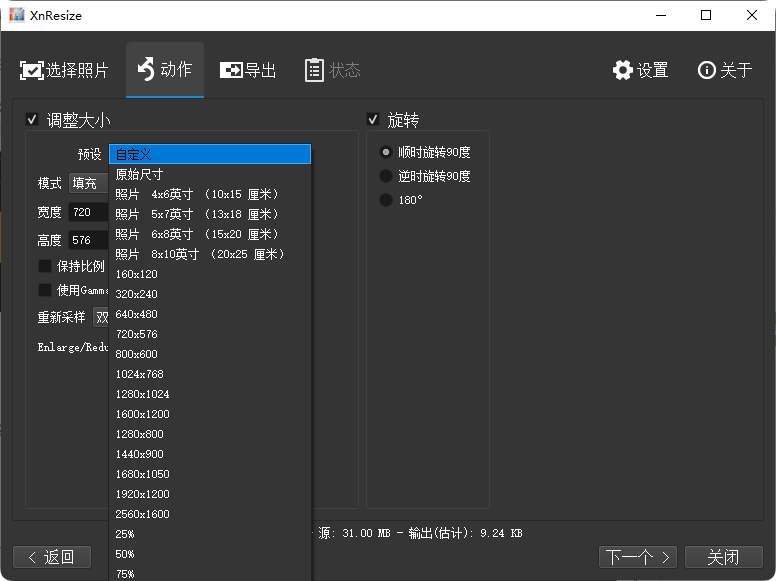Click the XnResize app icon in title bar
776x581 pixels.
click(16, 15)
